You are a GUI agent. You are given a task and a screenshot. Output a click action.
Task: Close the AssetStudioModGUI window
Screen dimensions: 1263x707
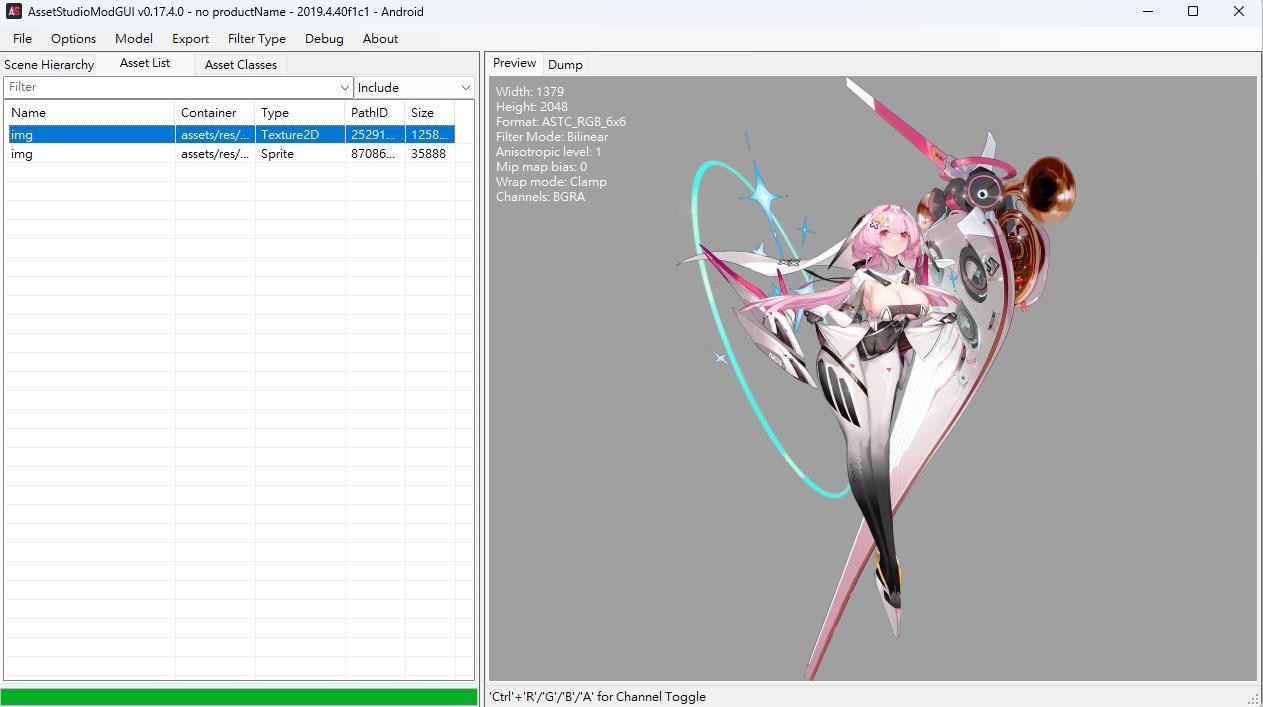pos(1239,12)
